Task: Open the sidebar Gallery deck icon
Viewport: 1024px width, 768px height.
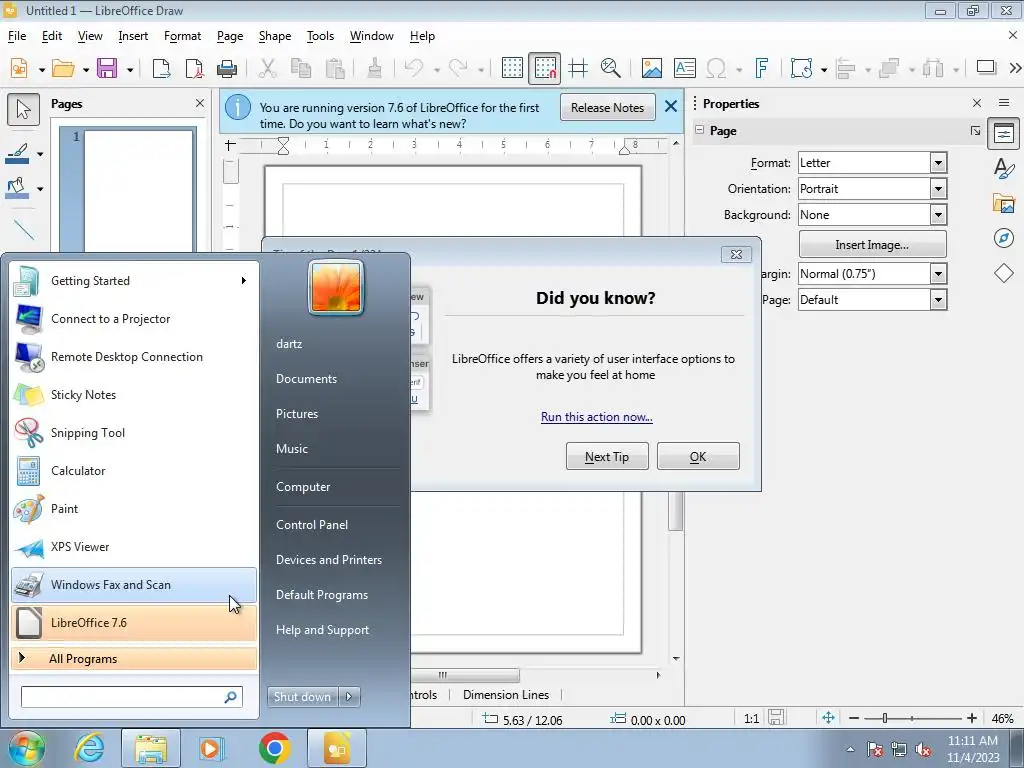Action: coord(1004,203)
